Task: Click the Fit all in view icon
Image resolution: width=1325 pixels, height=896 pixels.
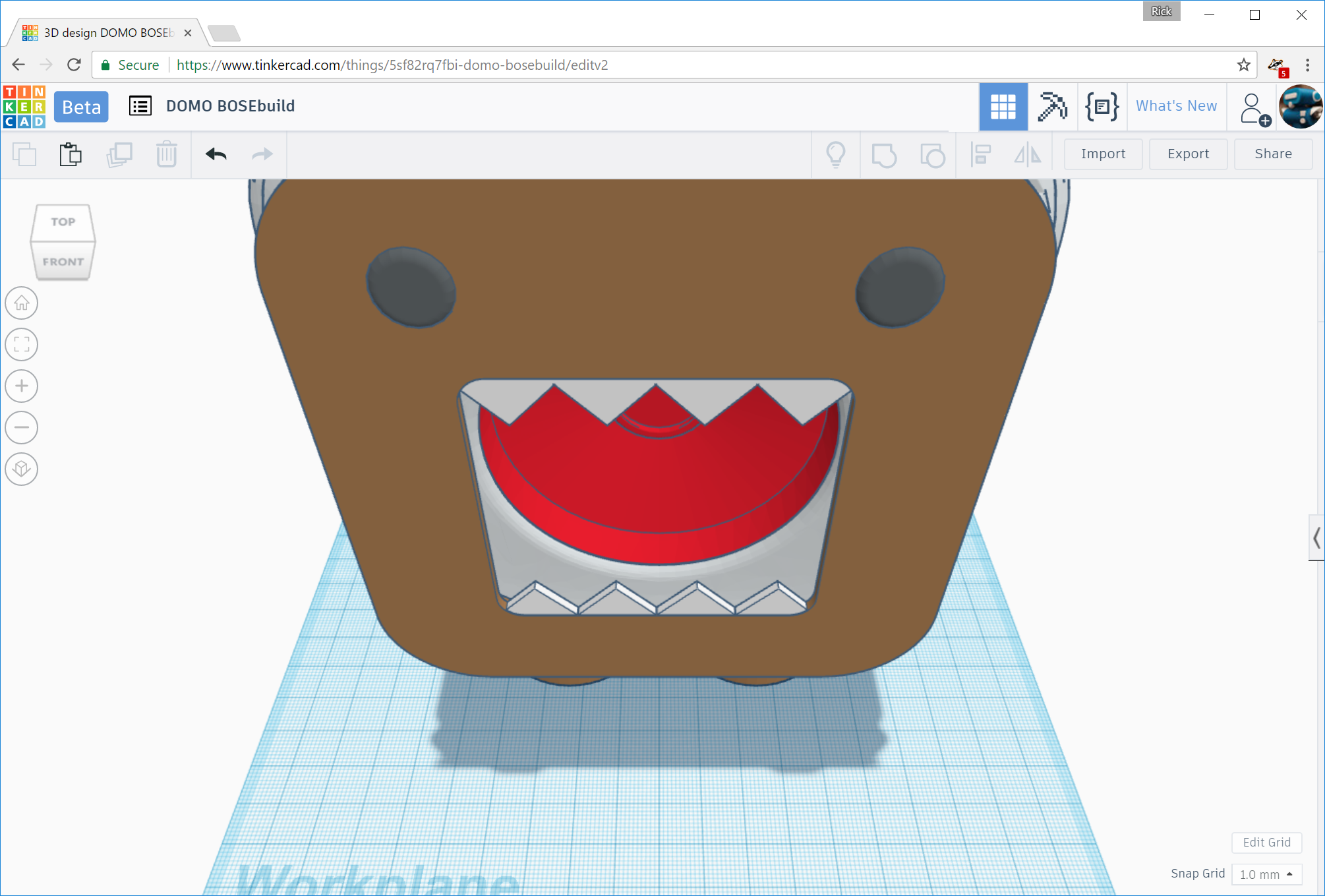Action: (22, 344)
